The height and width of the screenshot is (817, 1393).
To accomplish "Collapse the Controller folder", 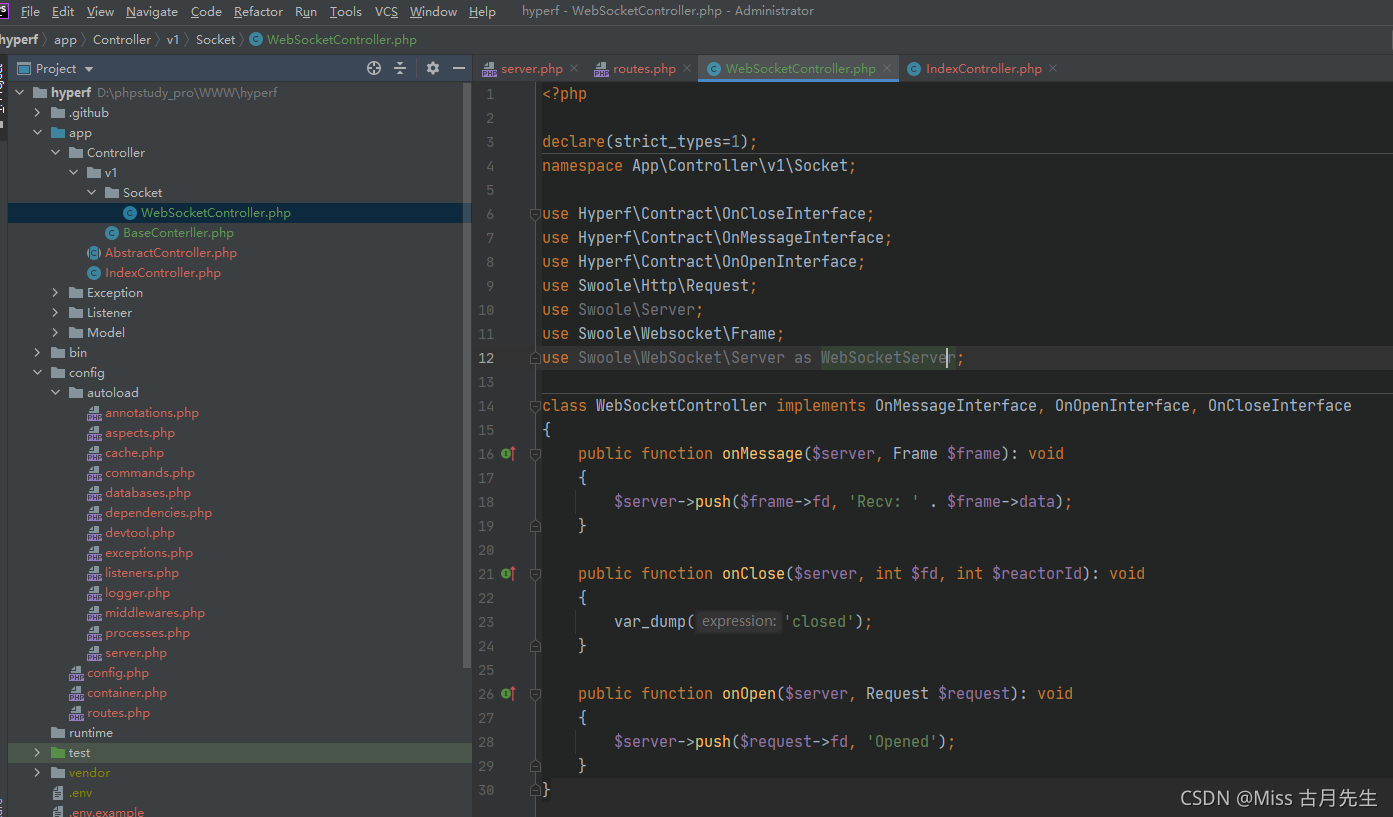I will coord(56,153).
